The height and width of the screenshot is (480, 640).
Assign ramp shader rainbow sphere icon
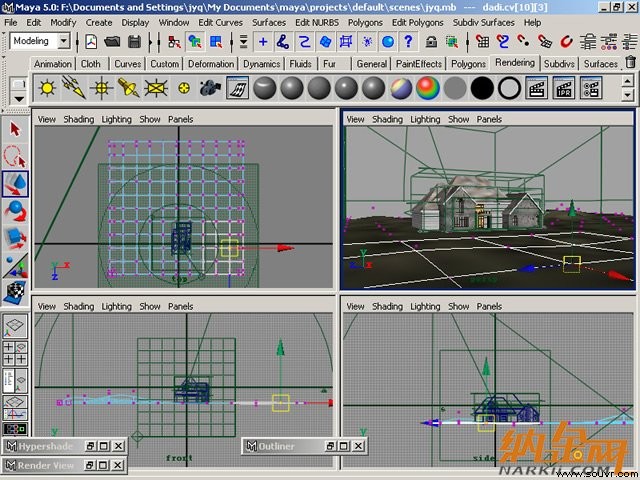coord(428,88)
